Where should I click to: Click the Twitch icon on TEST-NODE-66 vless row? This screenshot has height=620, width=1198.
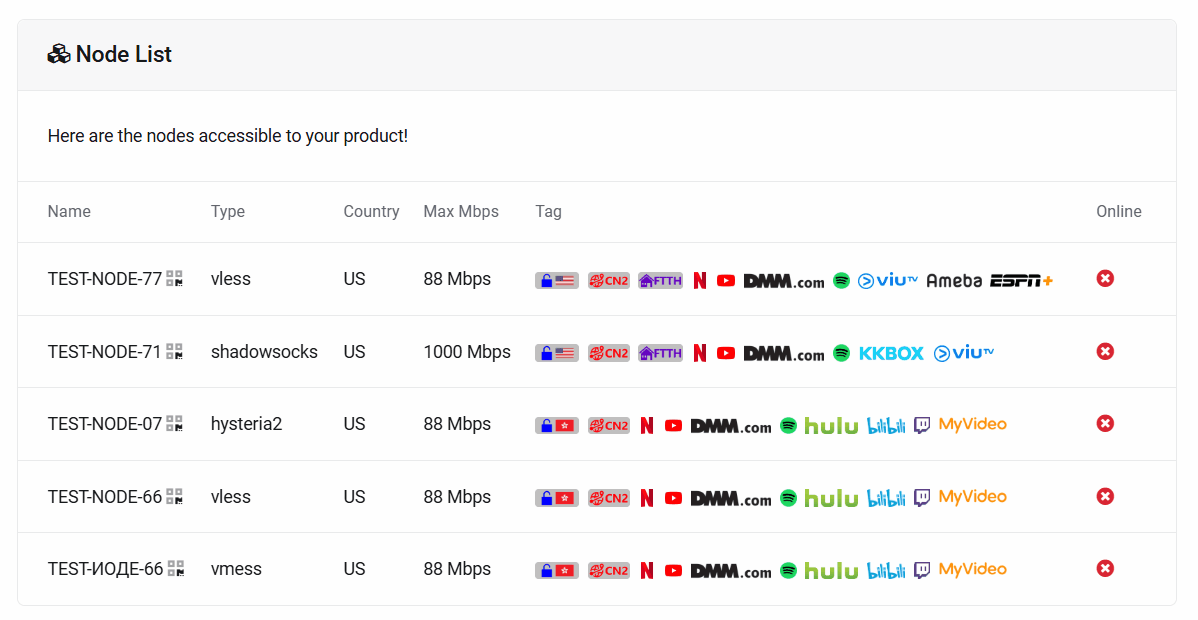point(922,498)
